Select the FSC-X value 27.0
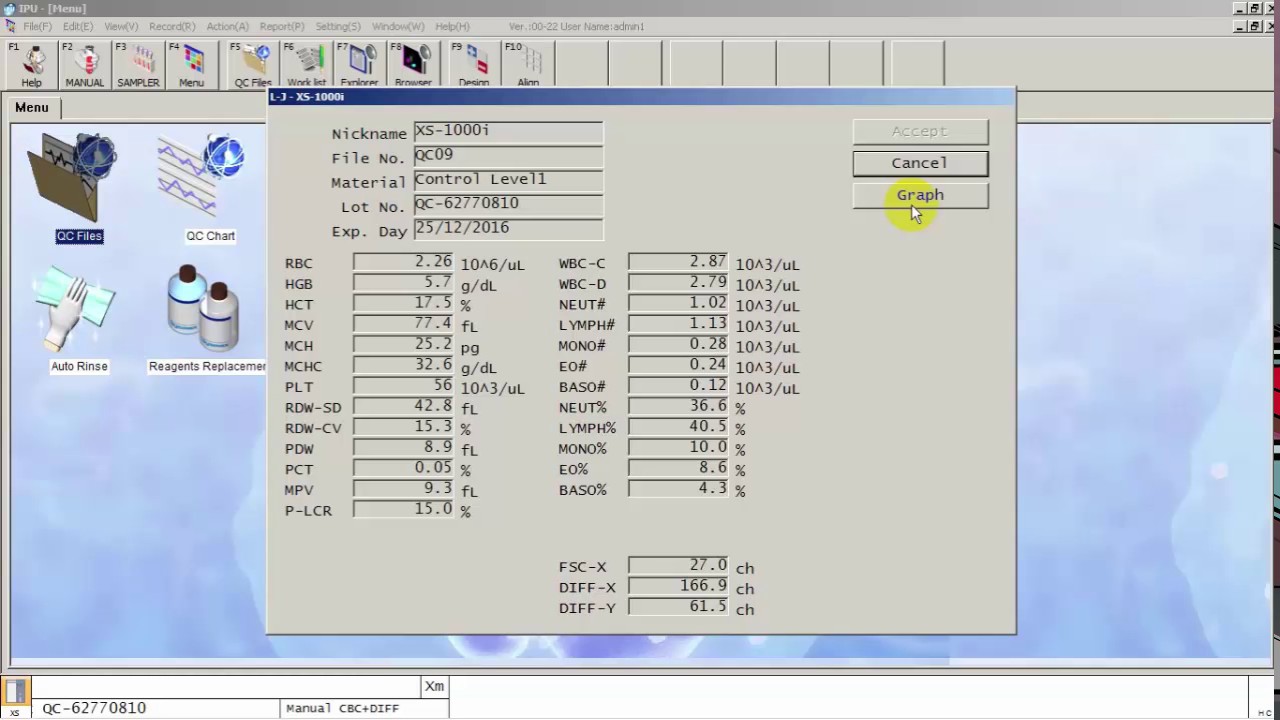This screenshot has width=1280, height=720. pos(679,566)
